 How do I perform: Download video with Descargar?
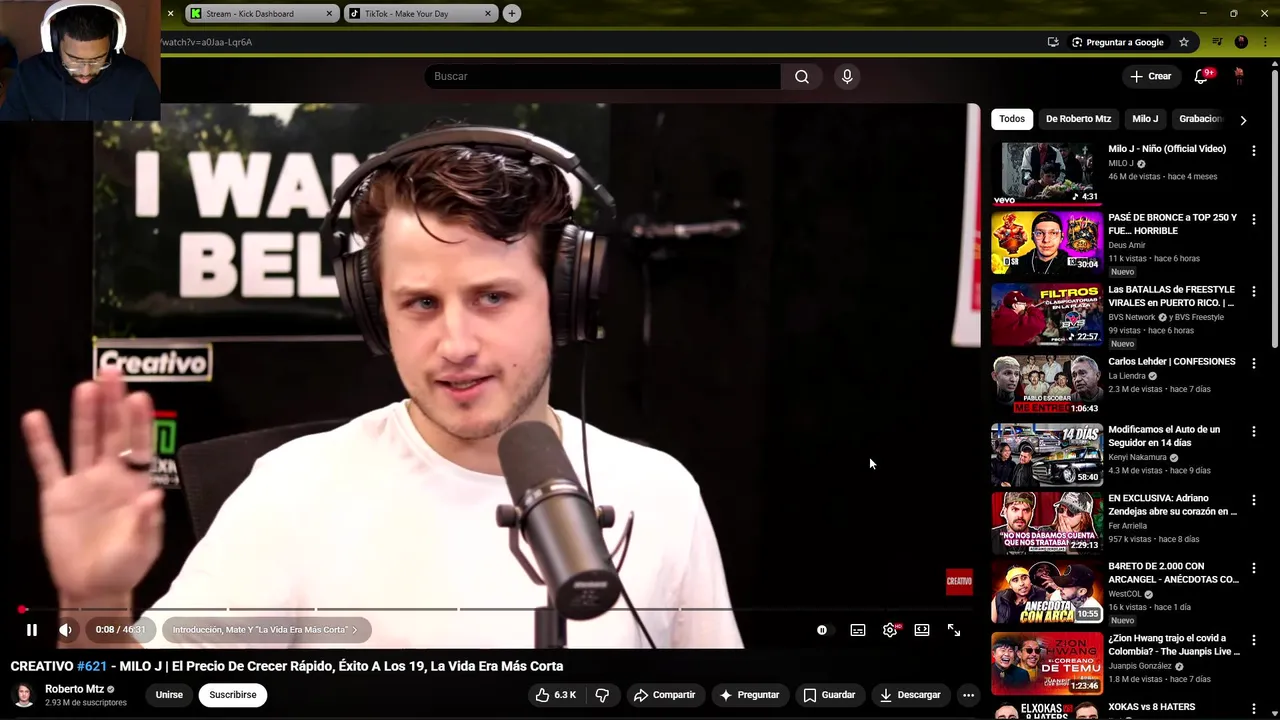tap(910, 695)
